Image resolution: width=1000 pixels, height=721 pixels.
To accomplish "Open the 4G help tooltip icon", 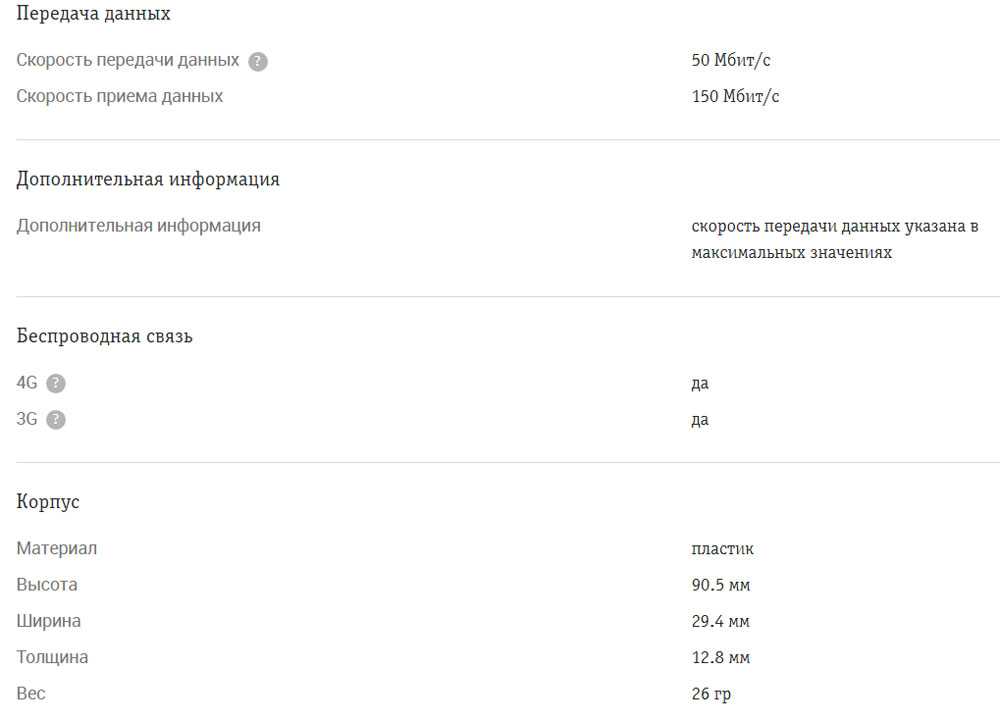I will (x=56, y=383).
